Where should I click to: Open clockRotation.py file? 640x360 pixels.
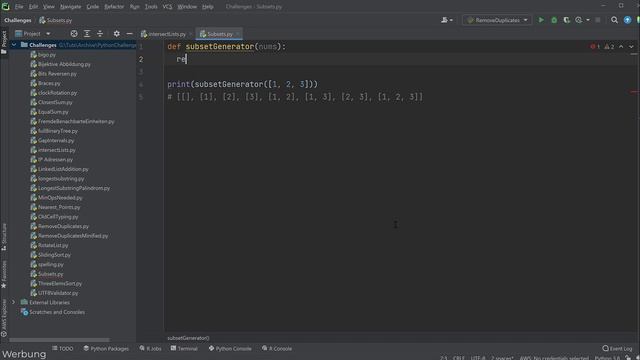point(57,93)
